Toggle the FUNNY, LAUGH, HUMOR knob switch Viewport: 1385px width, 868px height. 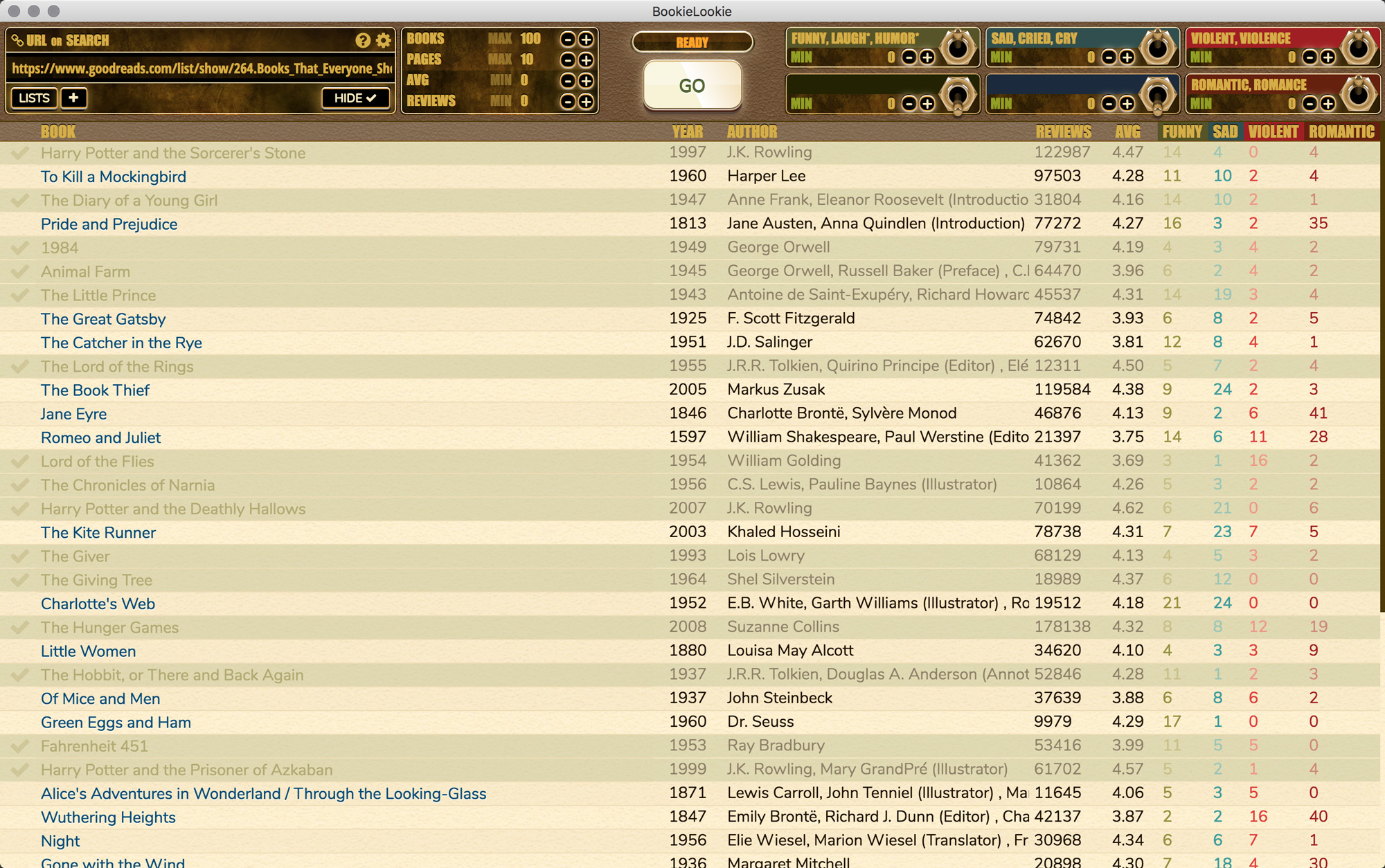coord(958,46)
